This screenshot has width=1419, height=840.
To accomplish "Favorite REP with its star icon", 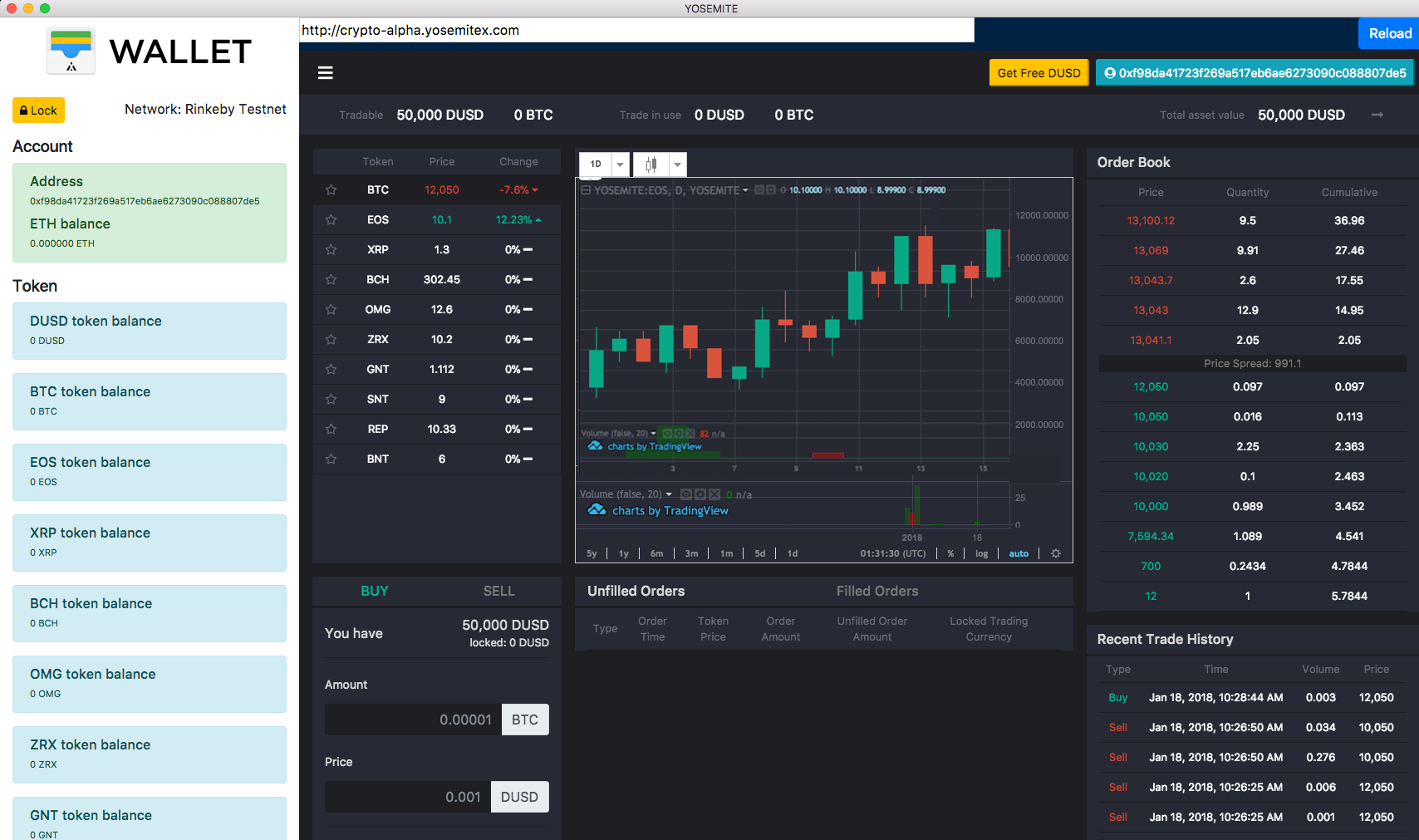I will pyautogui.click(x=331, y=430).
